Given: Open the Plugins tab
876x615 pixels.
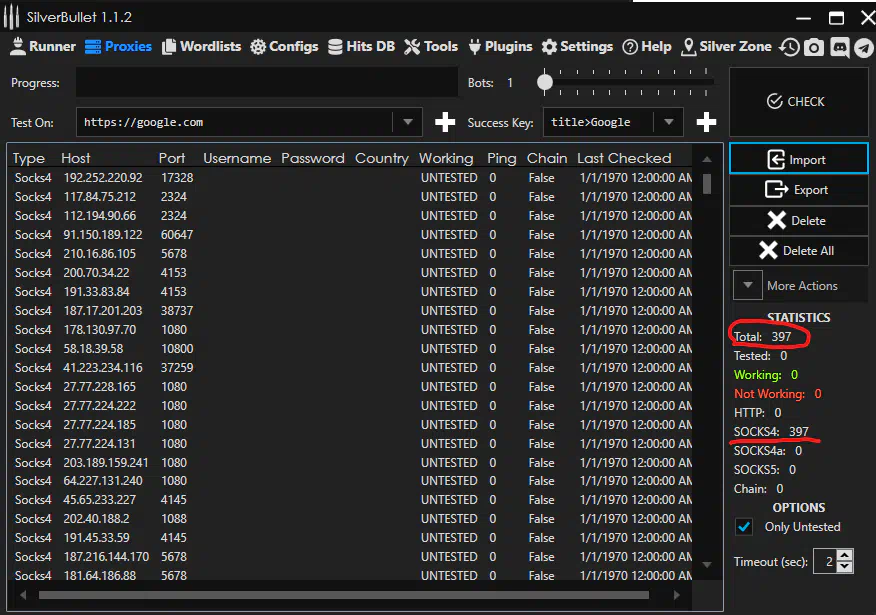Looking at the screenshot, I should 500,46.
